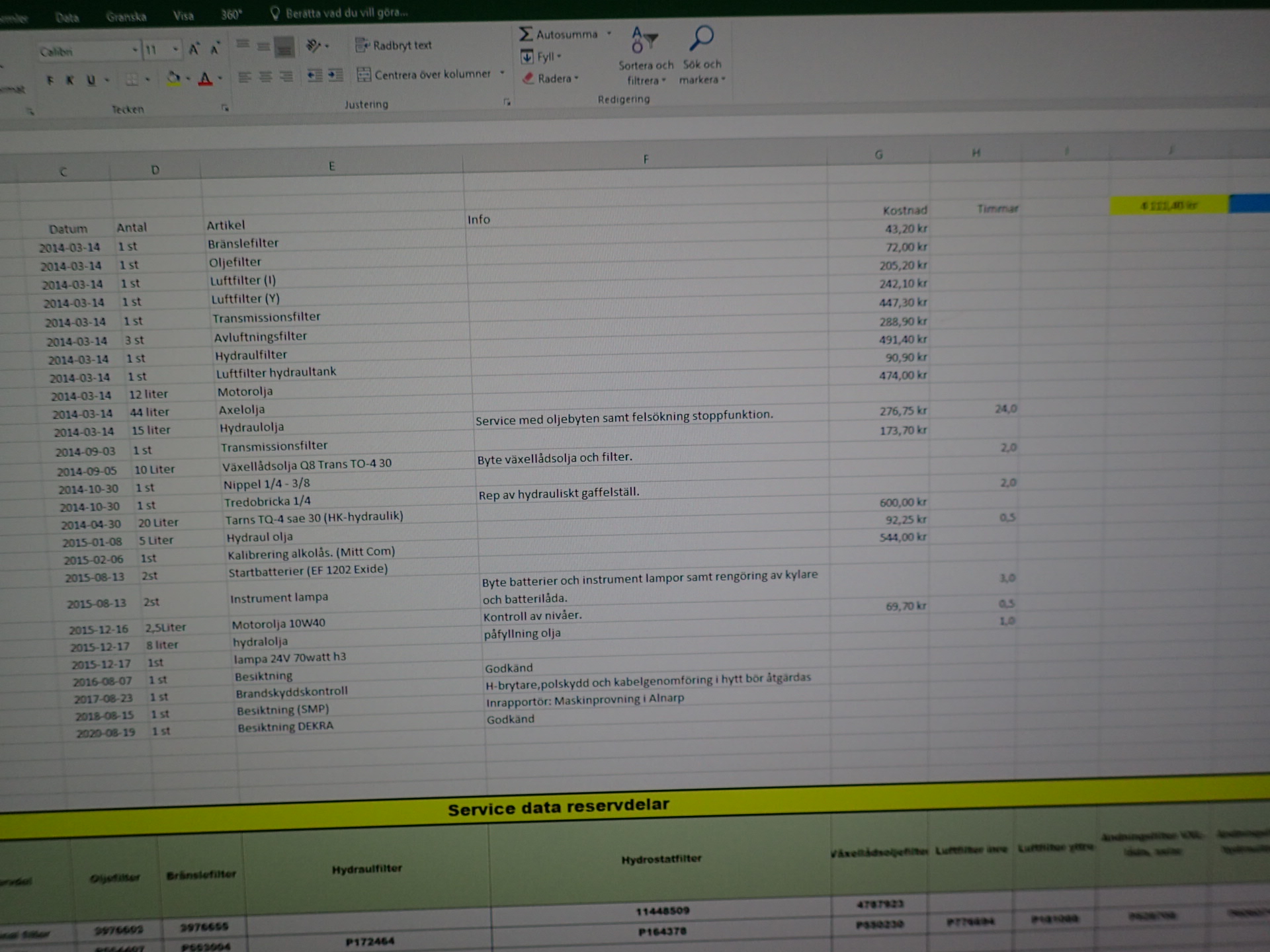Open the Visa ribbon tab
This screenshot has height=952, width=1270.
[183, 16]
